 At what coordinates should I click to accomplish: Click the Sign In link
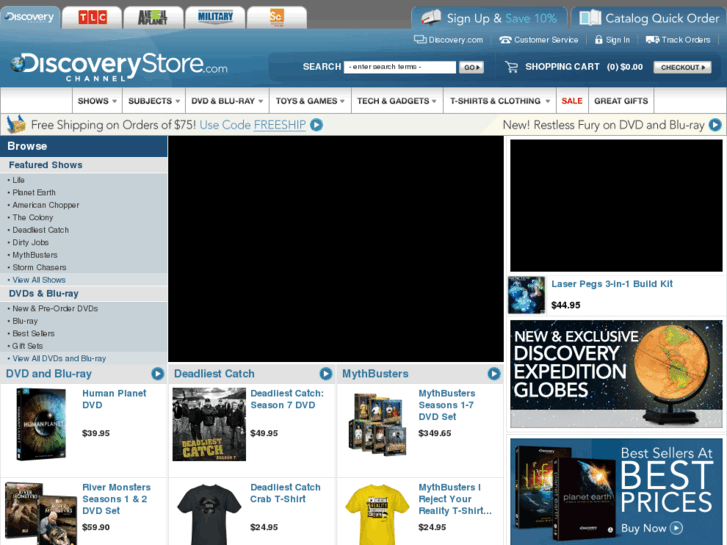click(618, 40)
